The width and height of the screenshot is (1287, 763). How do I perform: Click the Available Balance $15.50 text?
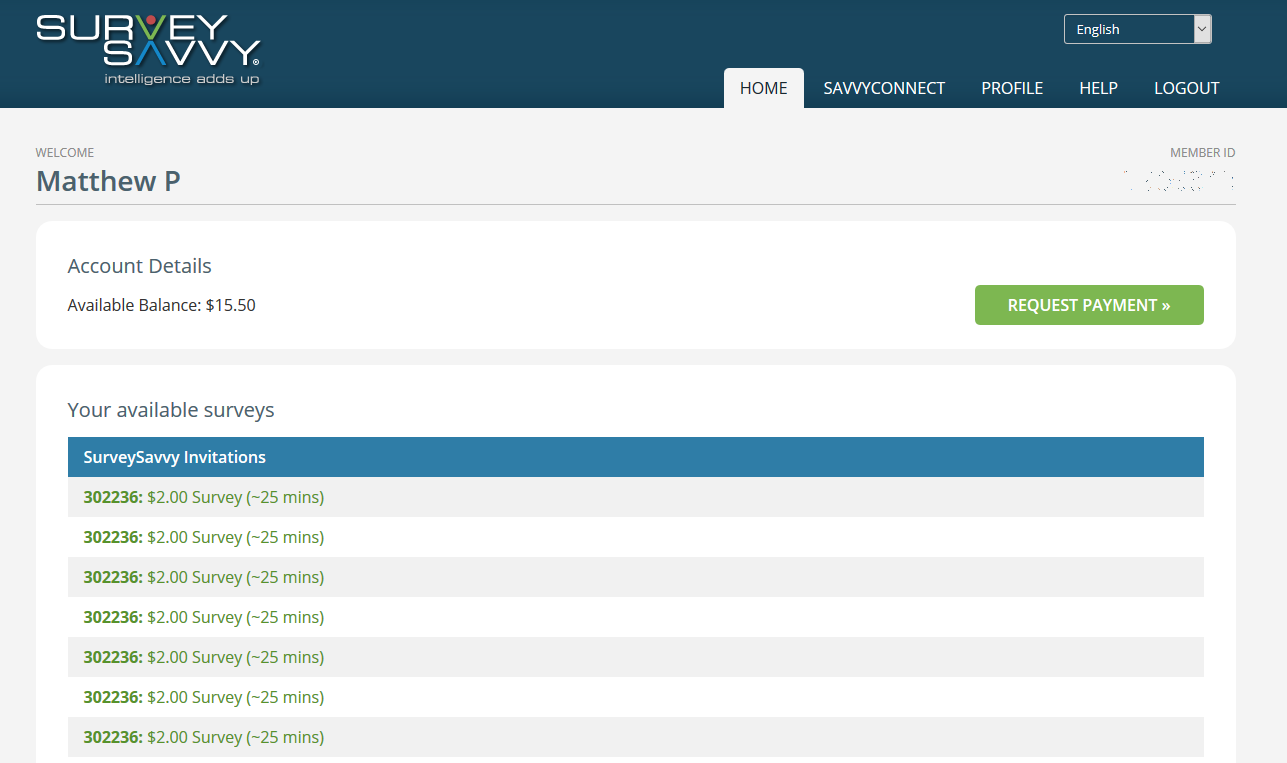(162, 305)
